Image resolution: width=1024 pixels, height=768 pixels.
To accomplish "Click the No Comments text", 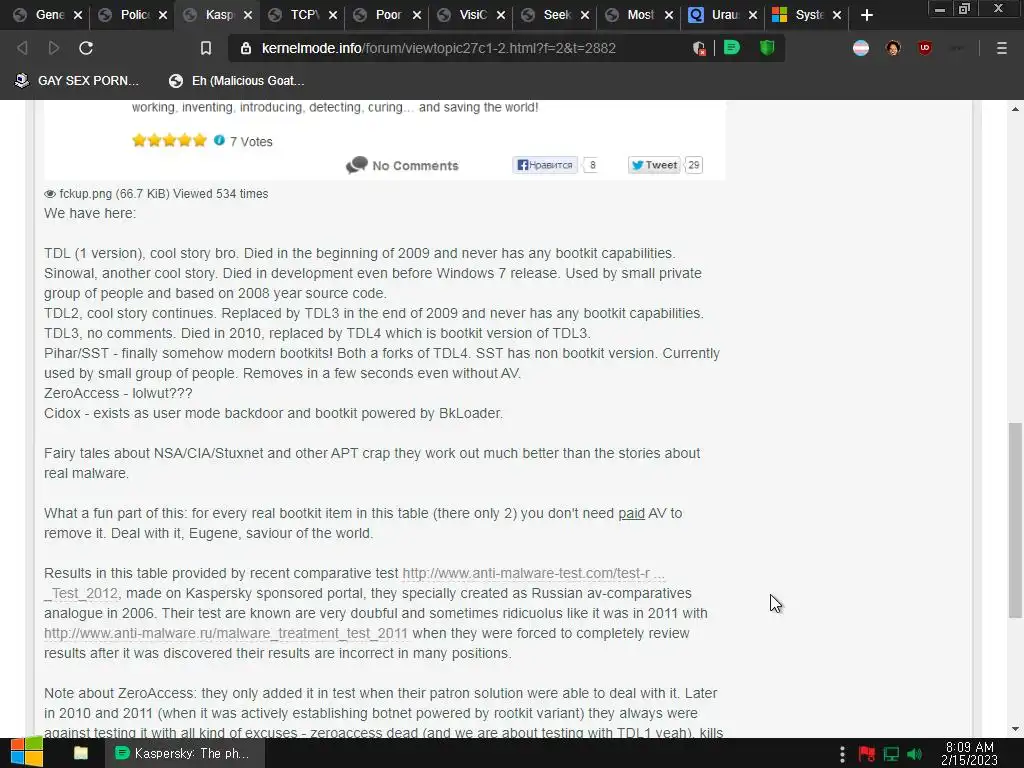I will pos(415,166).
